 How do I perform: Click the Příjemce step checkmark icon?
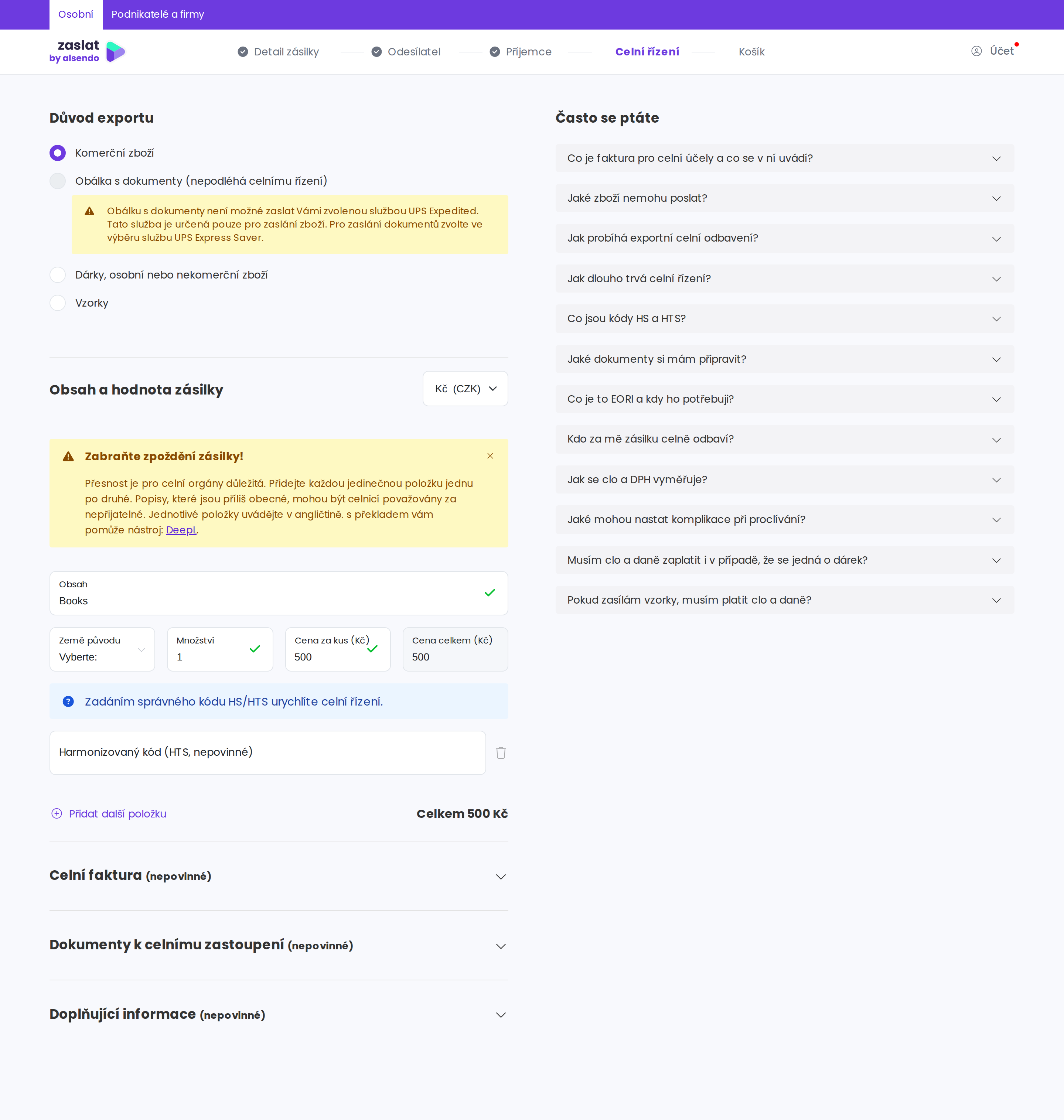click(495, 52)
